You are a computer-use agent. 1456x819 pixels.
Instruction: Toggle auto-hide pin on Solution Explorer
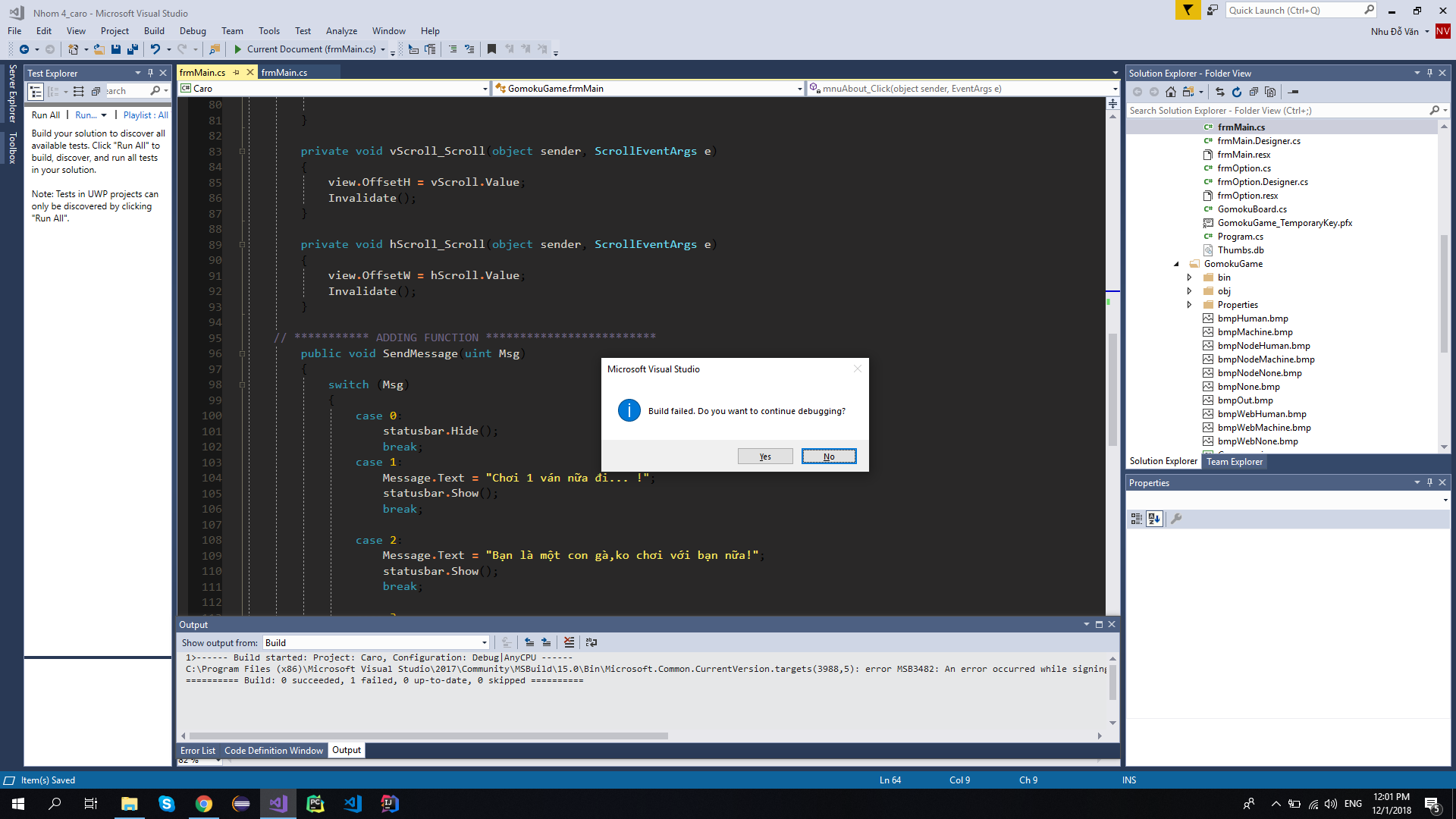[x=1429, y=73]
